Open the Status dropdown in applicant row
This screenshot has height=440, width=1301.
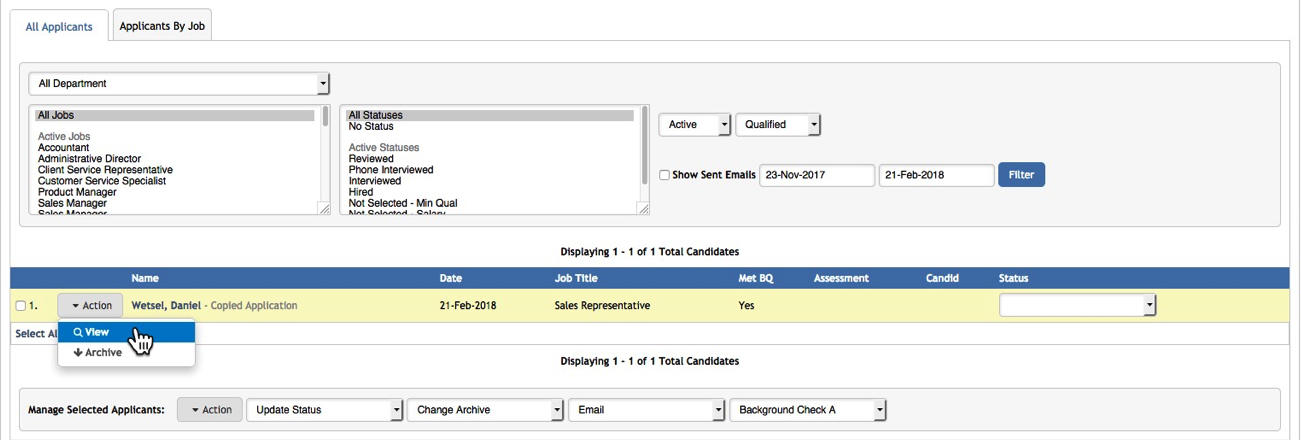pyautogui.click(x=1076, y=306)
